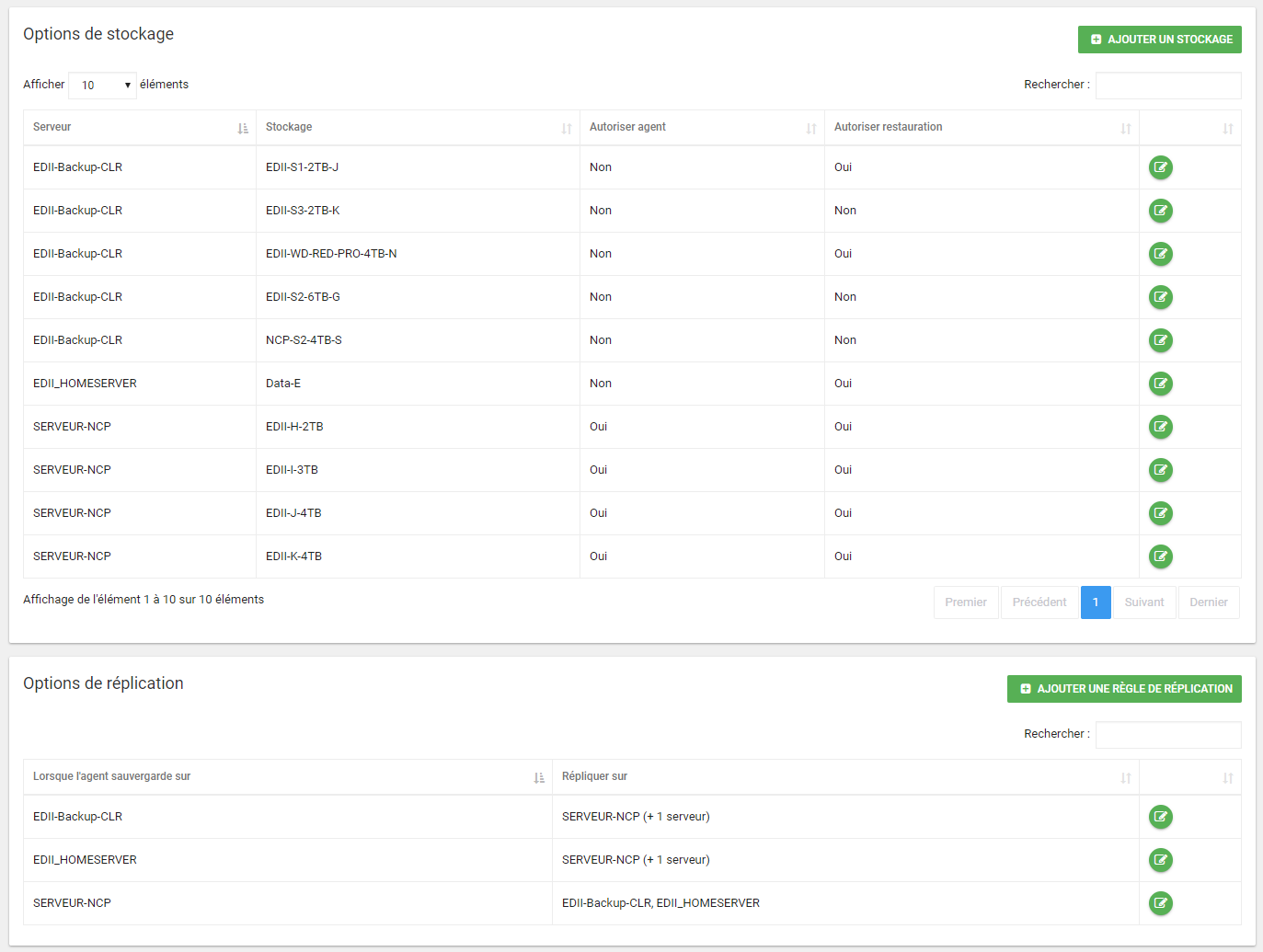1263x952 pixels.
Task: Edit storage EDII-H-2TB row
Action: [1161, 427]
